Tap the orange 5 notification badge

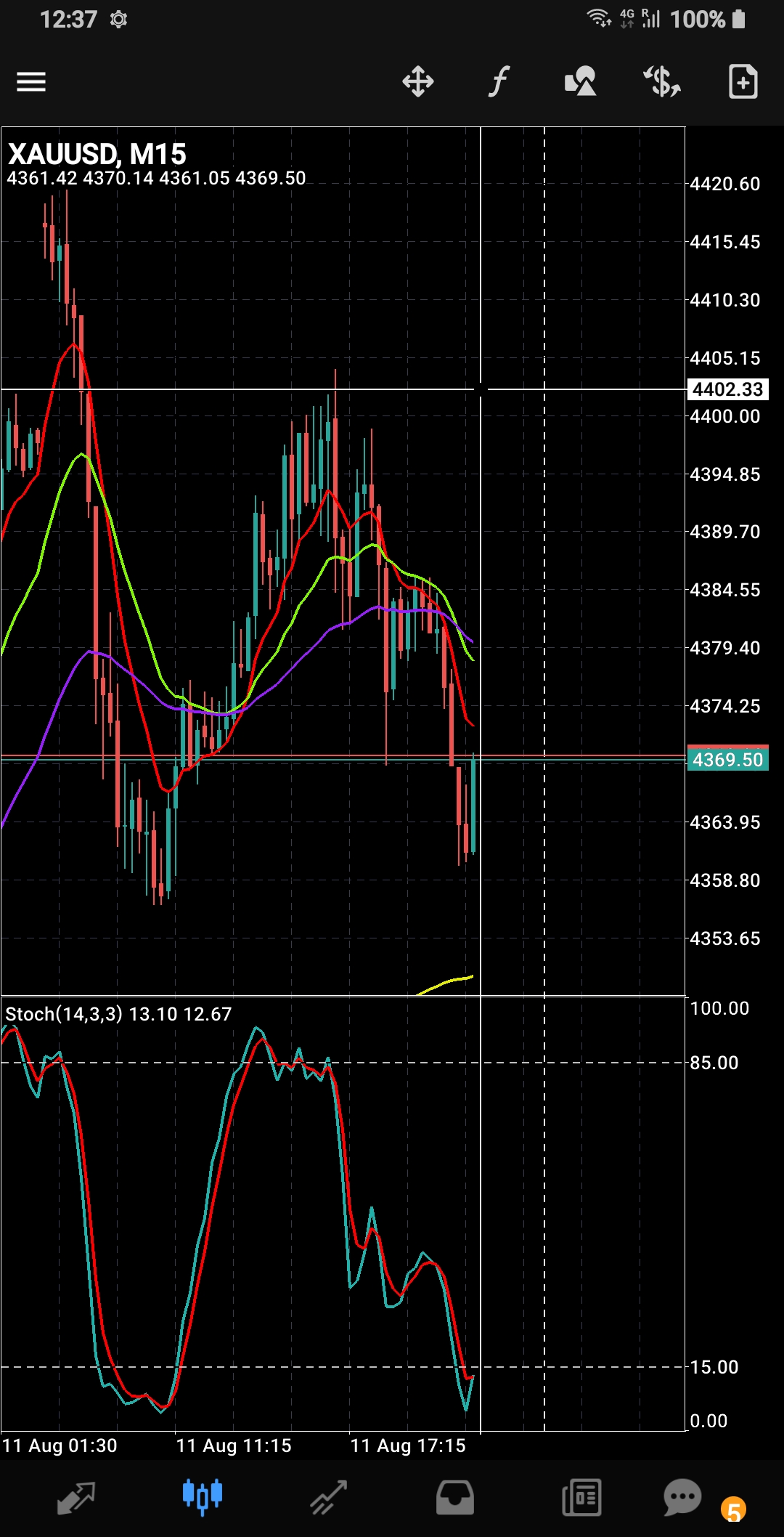pyautogui.click(x=733, y=1510)
